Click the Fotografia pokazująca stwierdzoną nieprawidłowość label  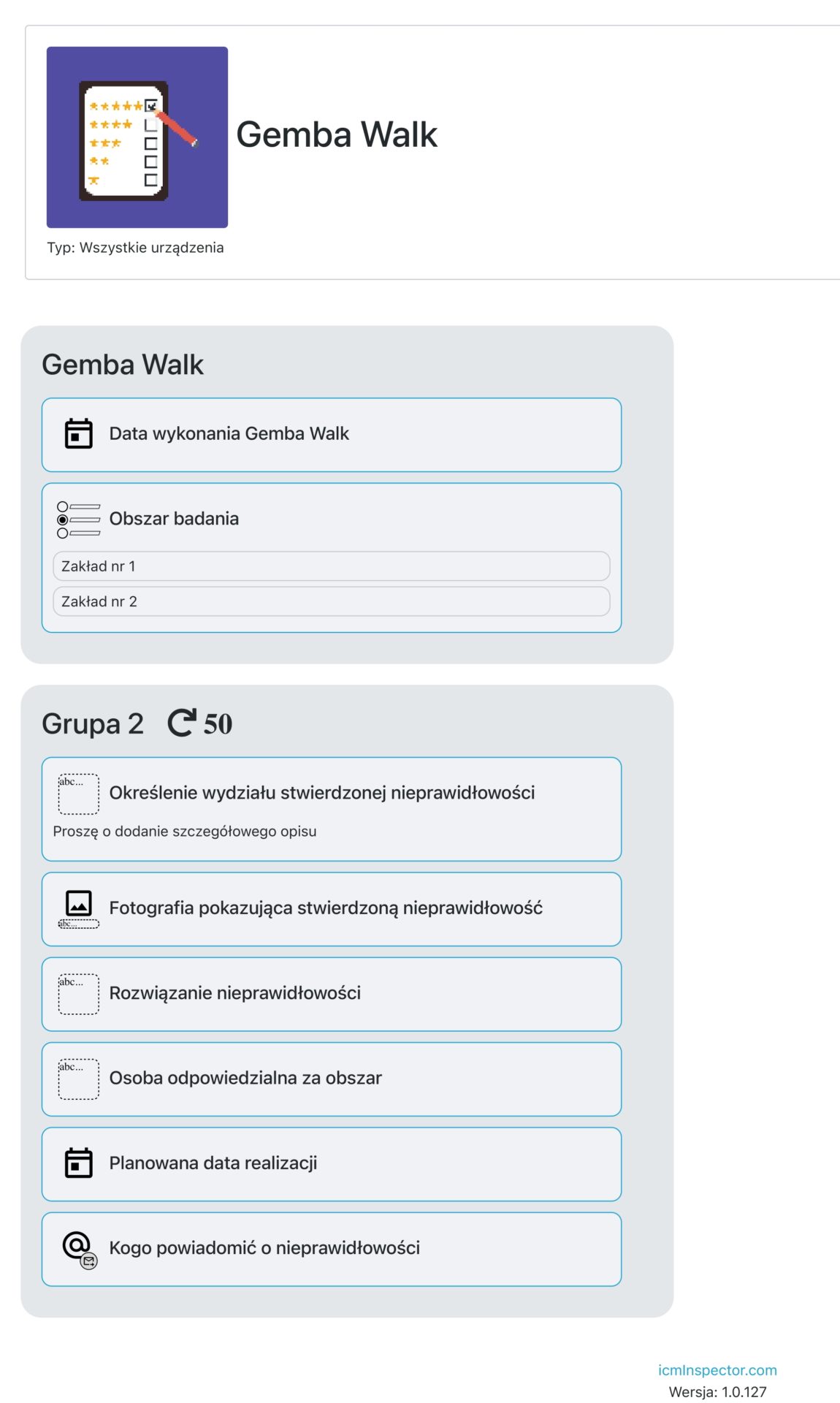point(326,908)
